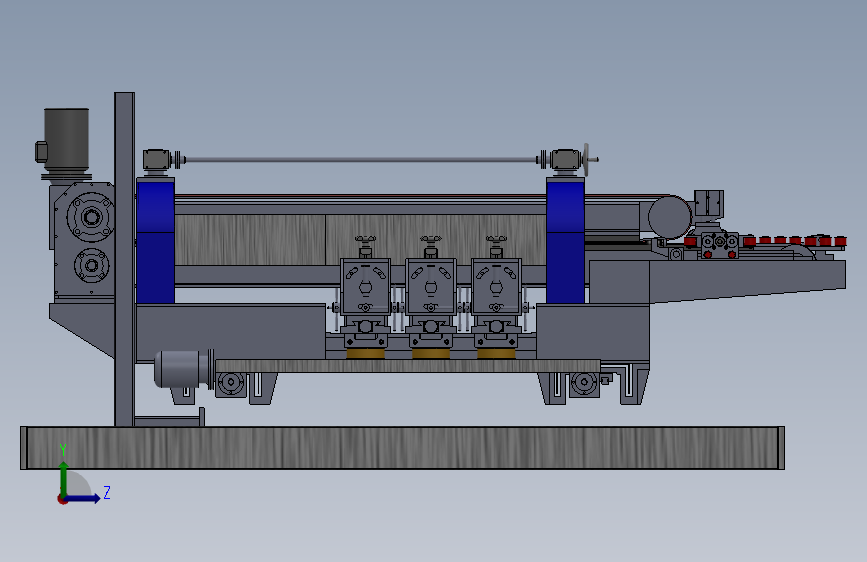This screenshot has width=867, height=562.
Task: Click the handwheel on the horizontal shaft
Action: click(586, 159)
